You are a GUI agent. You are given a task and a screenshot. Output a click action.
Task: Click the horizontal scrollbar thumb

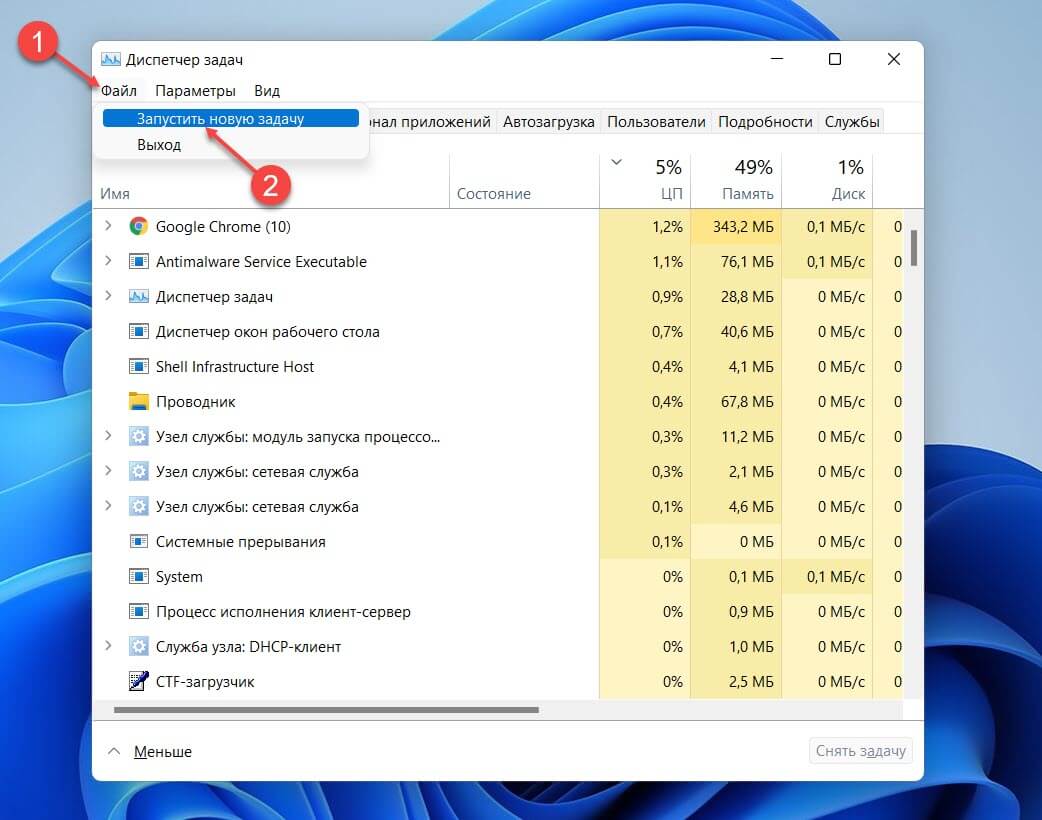click(x=326, y=710)
